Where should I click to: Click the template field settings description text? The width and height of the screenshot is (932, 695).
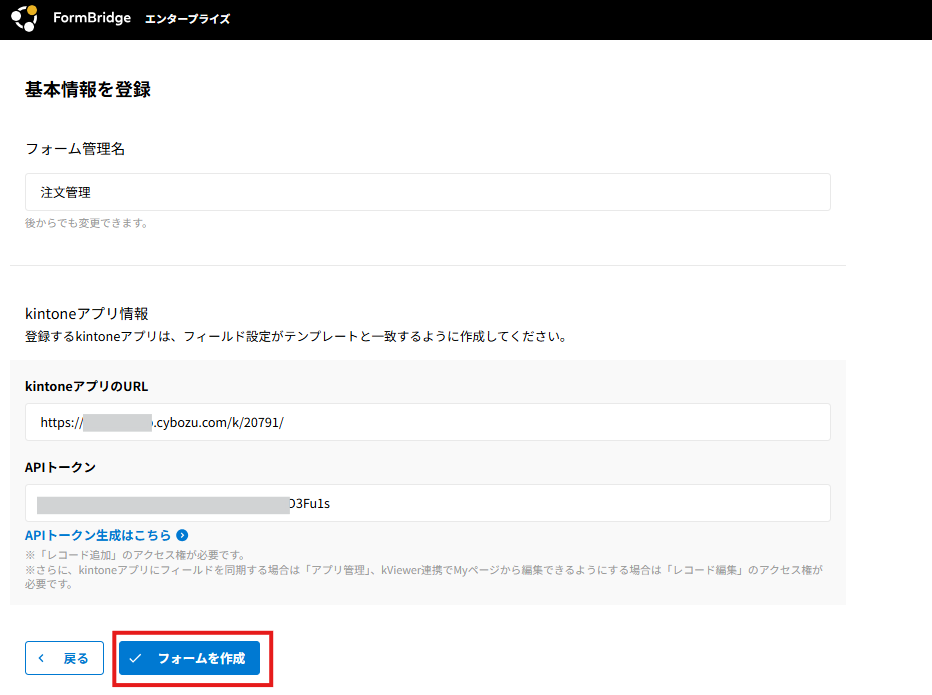[296, 337]
